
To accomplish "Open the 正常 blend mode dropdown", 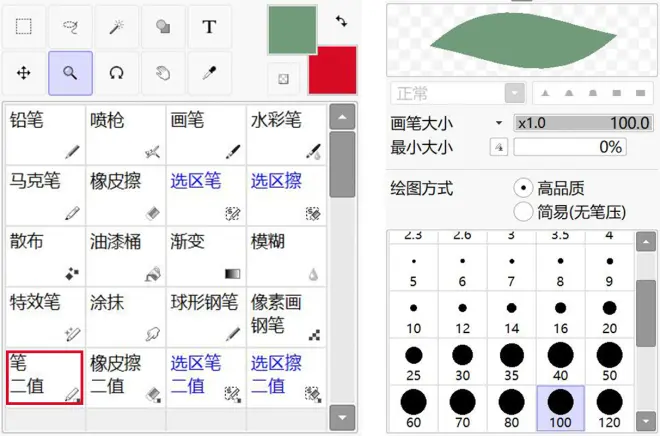I will point(515,93).
